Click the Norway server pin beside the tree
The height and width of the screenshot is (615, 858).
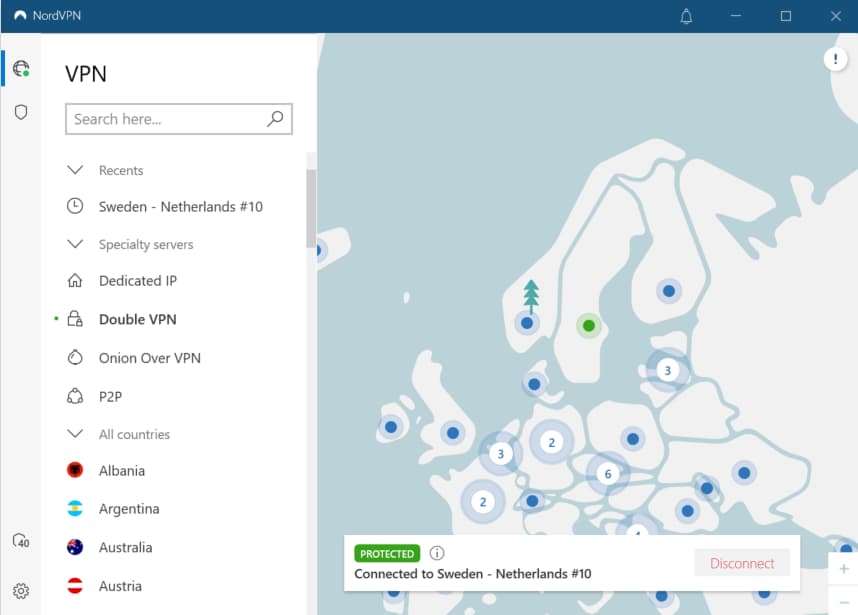click(x=527, y=323)
